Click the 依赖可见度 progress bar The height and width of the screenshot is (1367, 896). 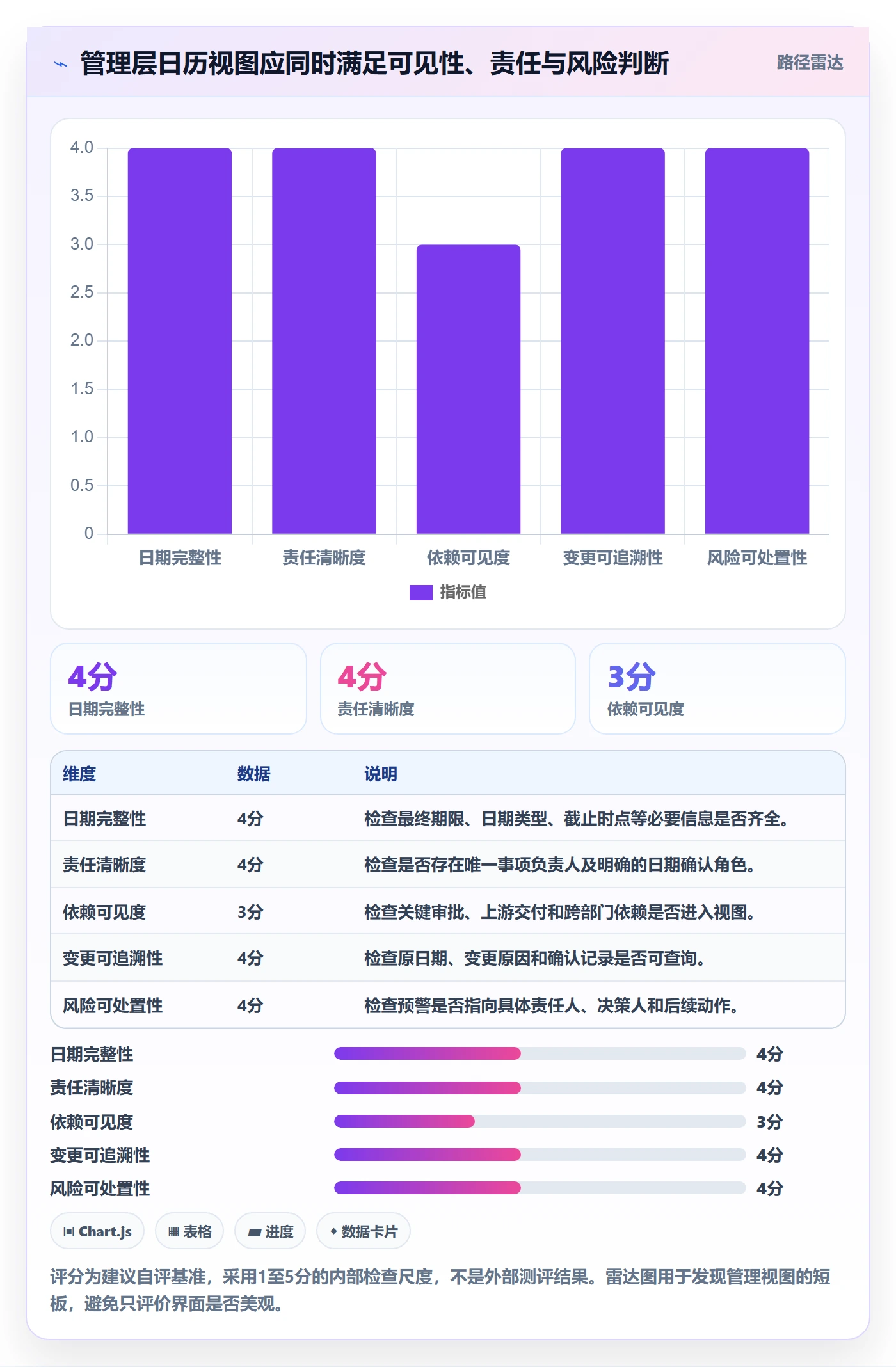(x=540, y=1121)
